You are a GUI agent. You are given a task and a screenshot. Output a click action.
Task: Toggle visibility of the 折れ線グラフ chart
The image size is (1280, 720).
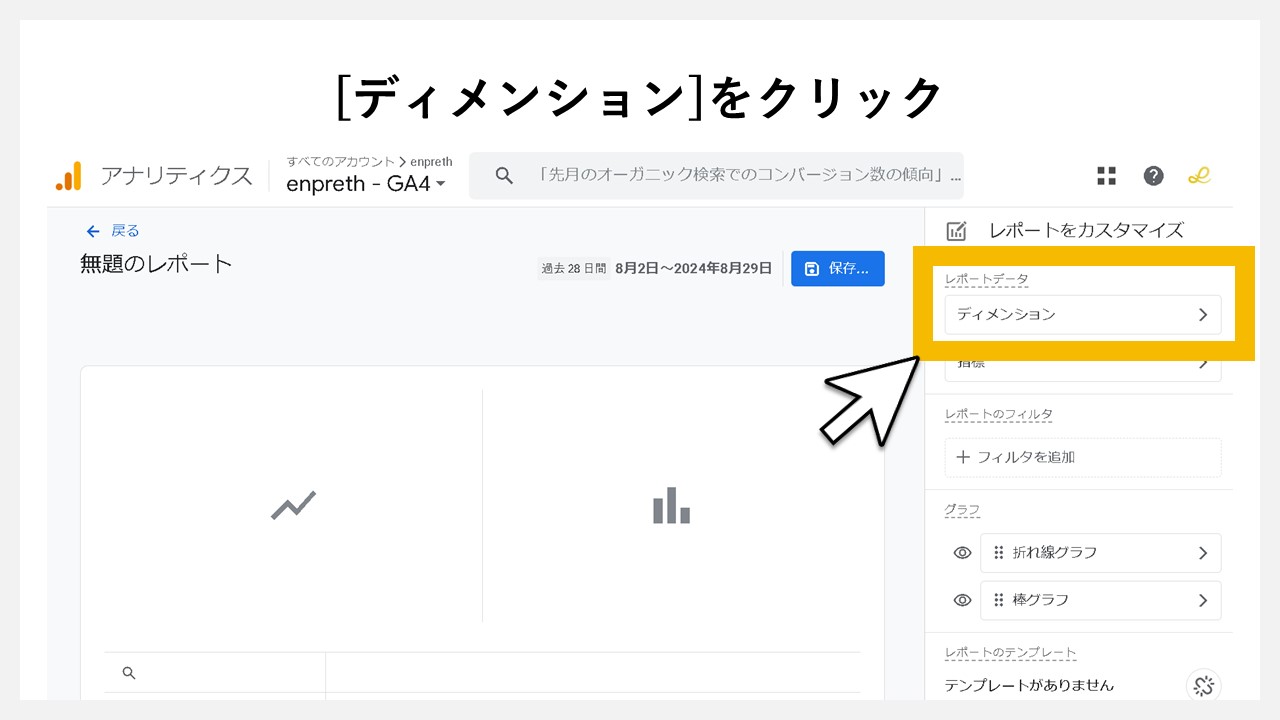961,552
